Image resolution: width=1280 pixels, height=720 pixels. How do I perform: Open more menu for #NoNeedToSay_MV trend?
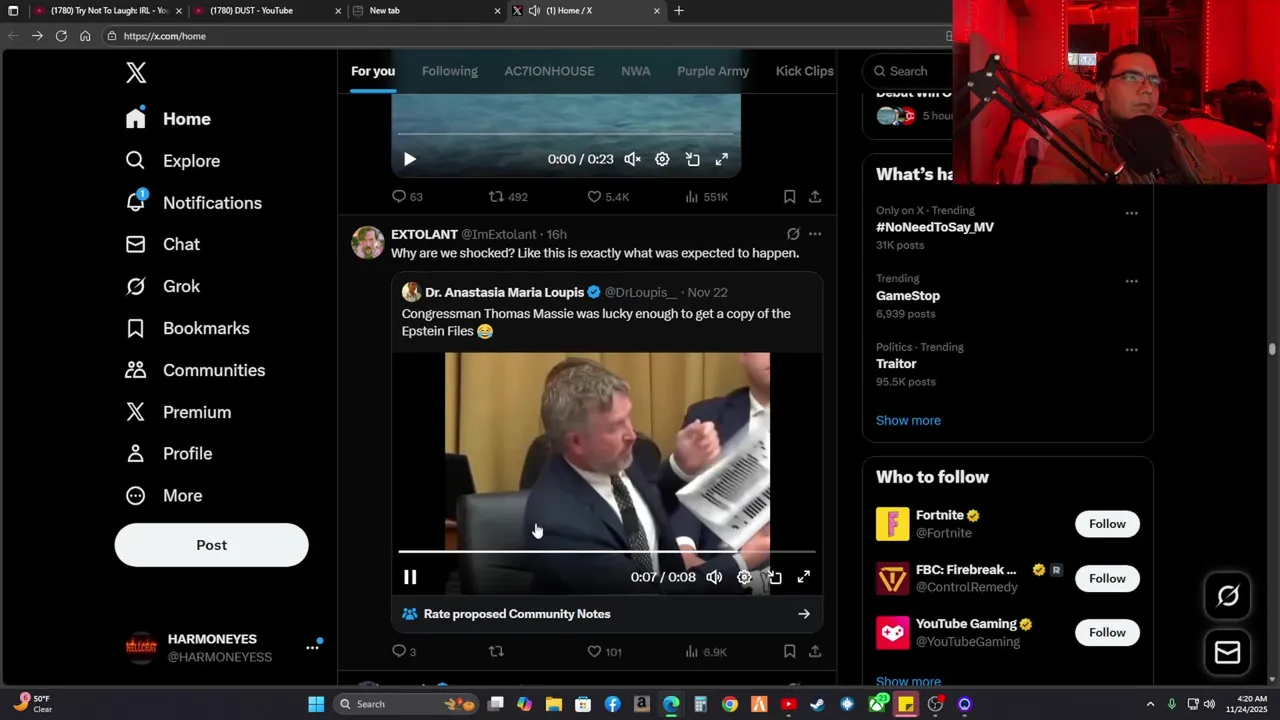tap(1131, 213)
